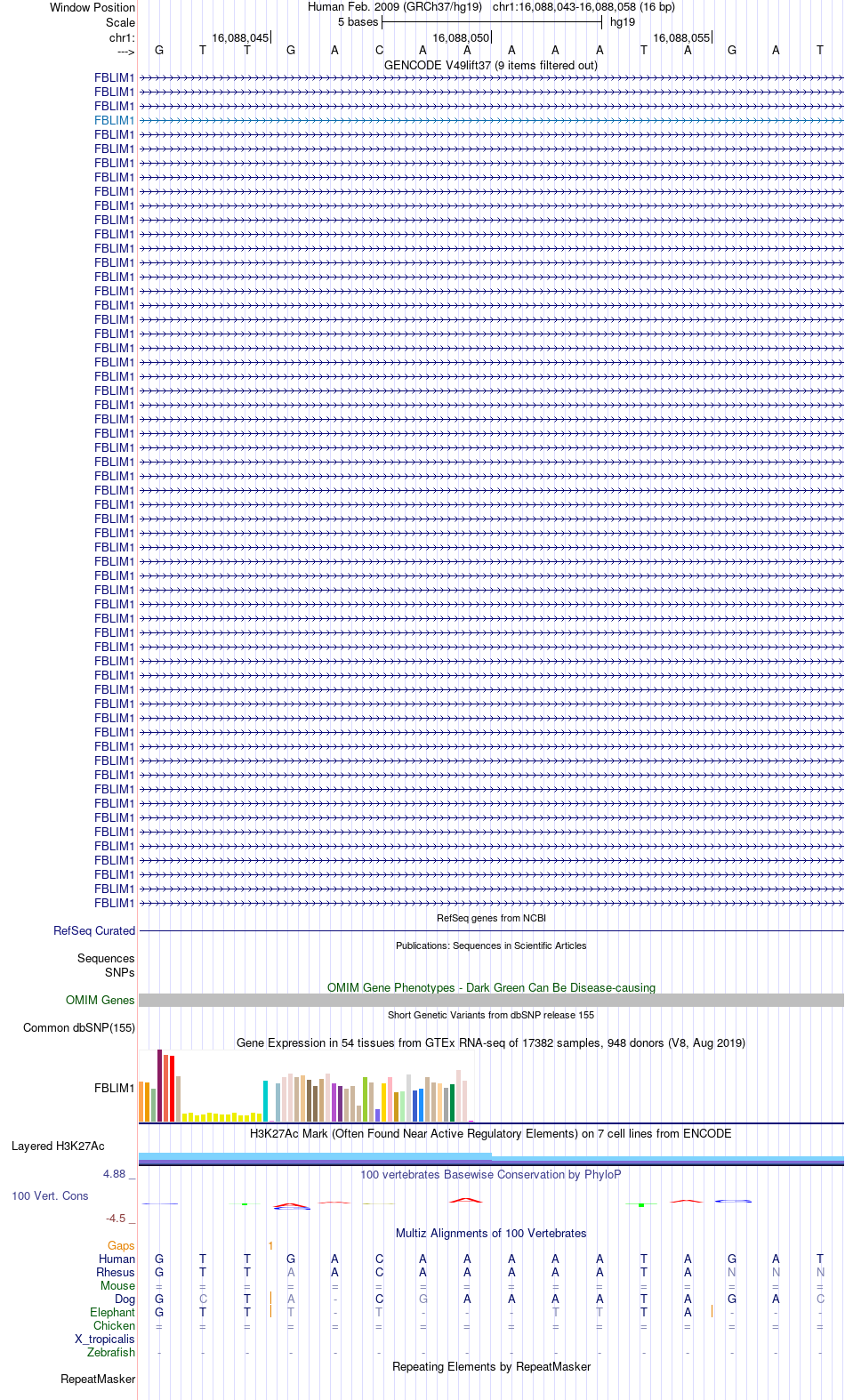Image resolution: width=845 pixels, height=1400 pixels.
Task: Select the Elephant alignment row label
Action: [112, 1312]
